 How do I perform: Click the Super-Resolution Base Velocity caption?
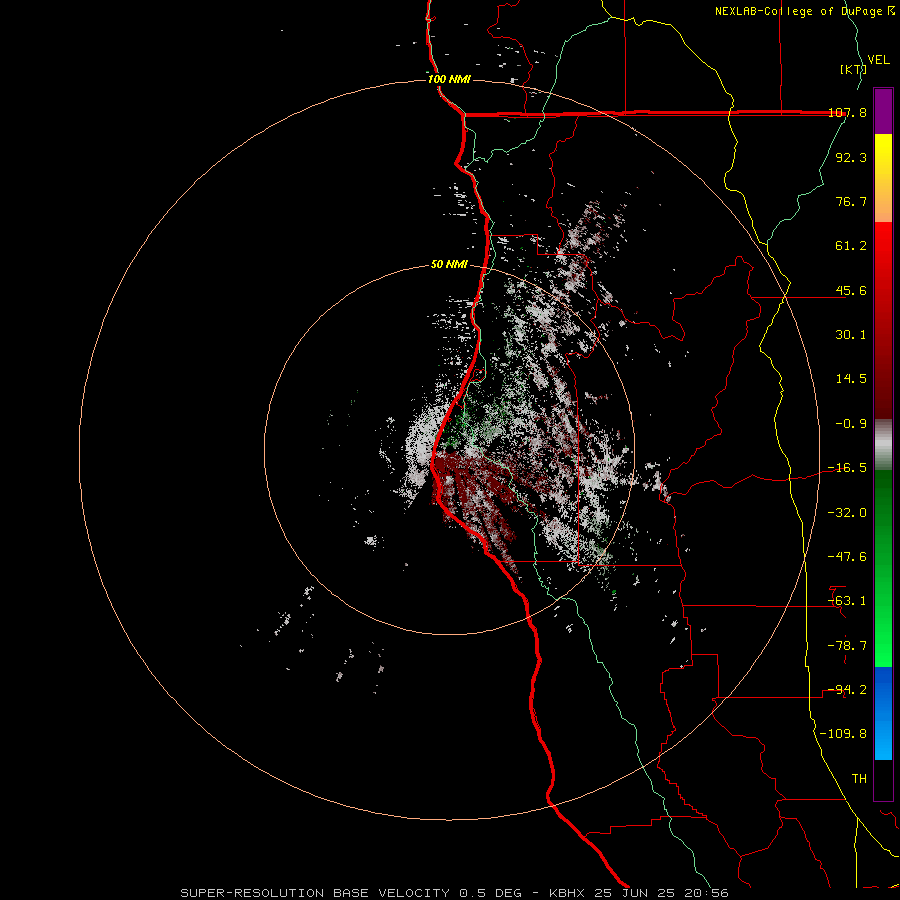click(x=455, y=893)
